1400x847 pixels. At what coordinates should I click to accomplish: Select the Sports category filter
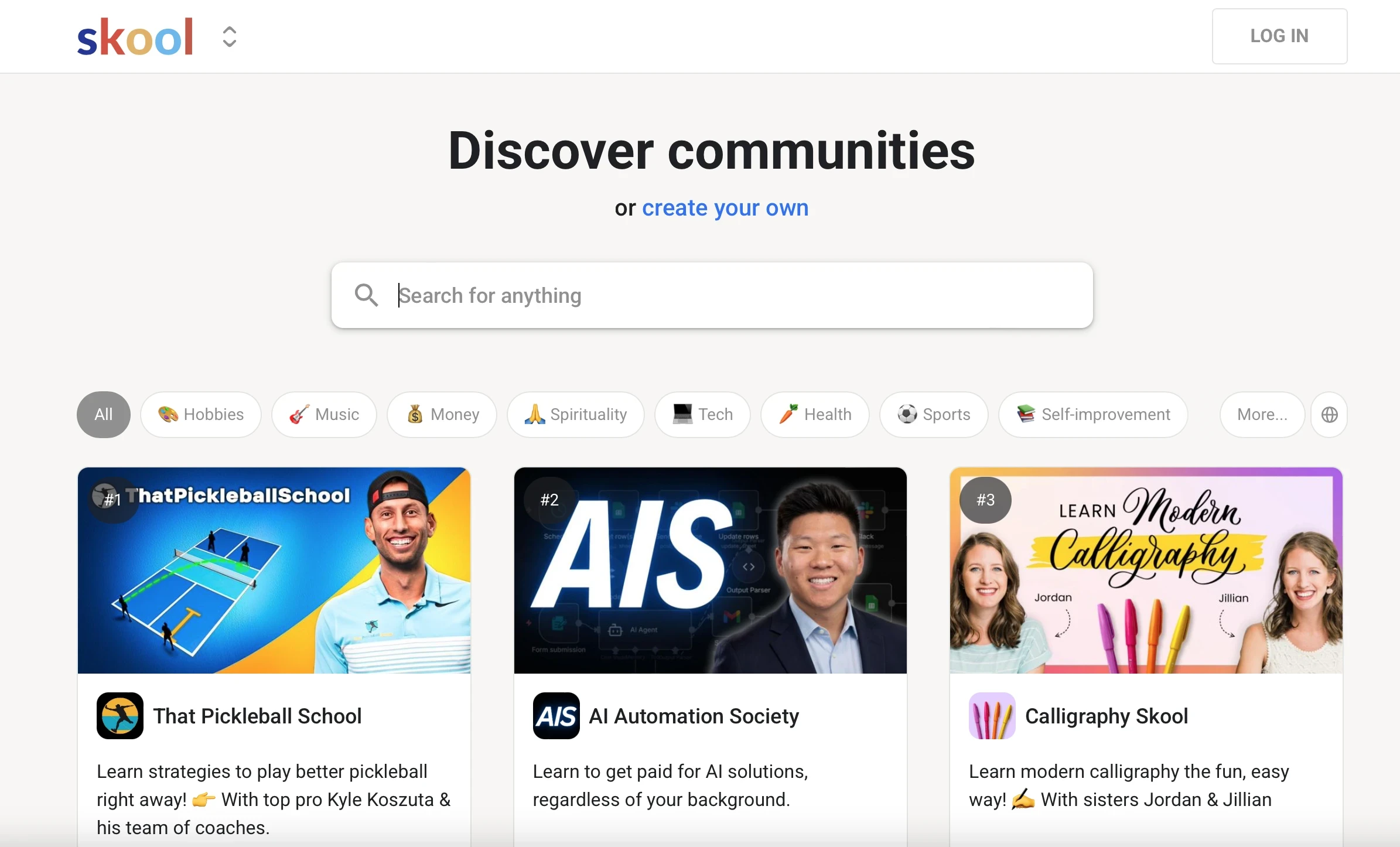[x=934, y=415]
